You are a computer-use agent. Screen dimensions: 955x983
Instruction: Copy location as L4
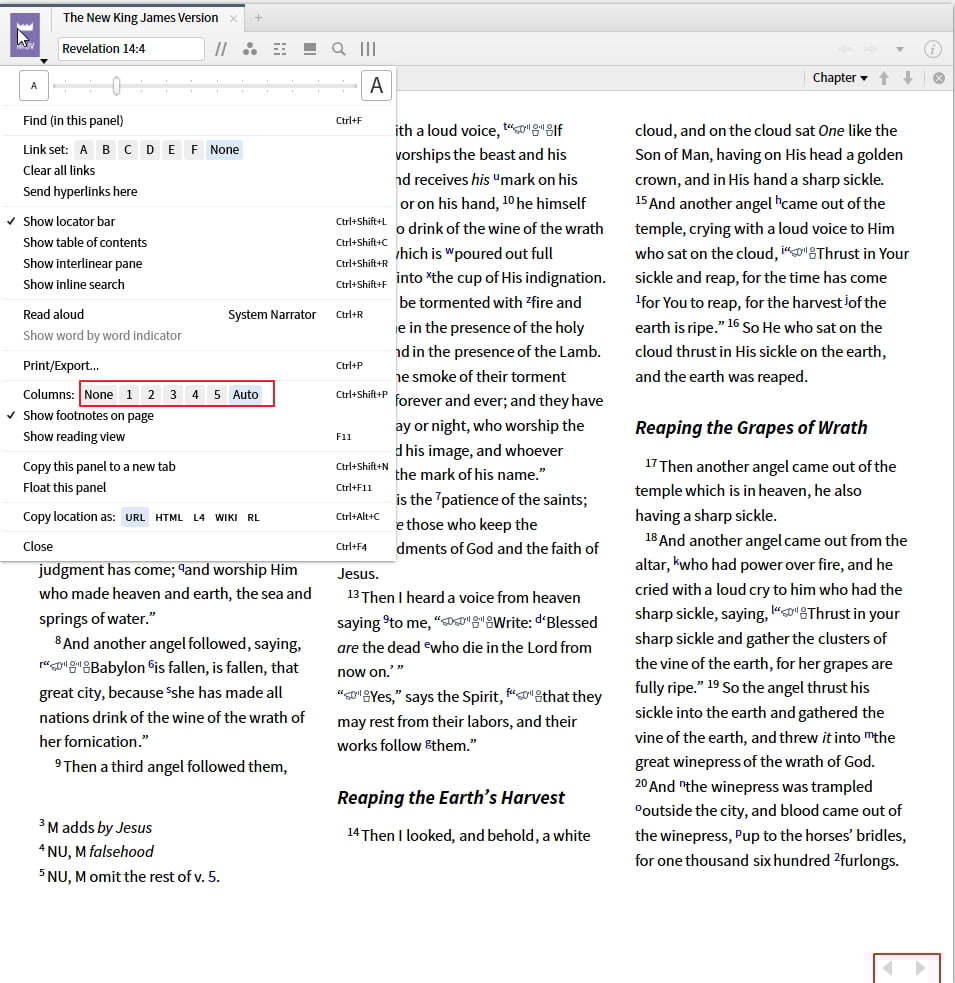(199, 517)
